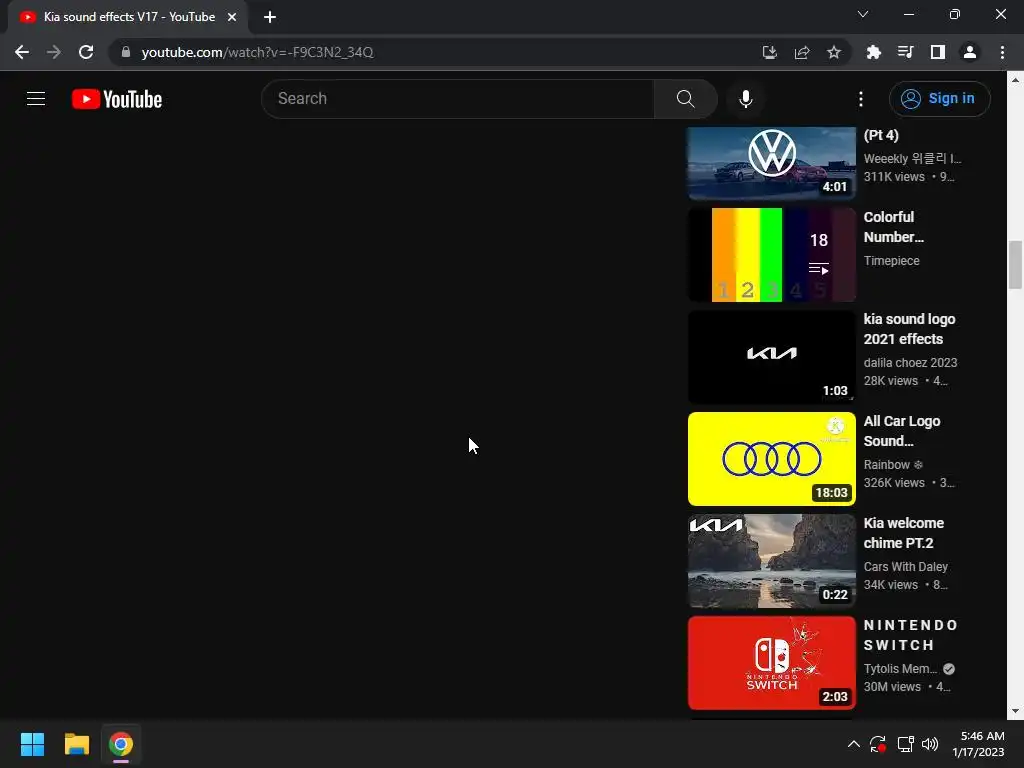View site info via lock icon
This screenshot has width=1024, height=768.
click(125, 52)
